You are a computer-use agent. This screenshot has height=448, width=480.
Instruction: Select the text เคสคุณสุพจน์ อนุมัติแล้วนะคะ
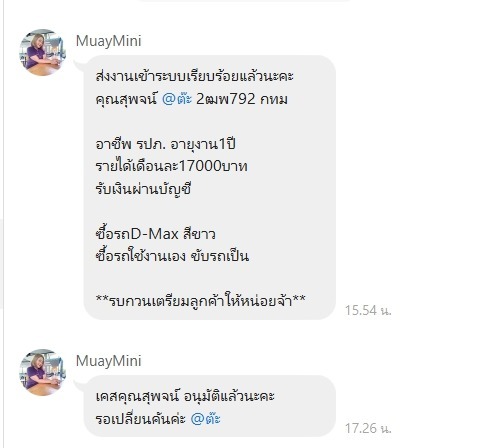185,396
